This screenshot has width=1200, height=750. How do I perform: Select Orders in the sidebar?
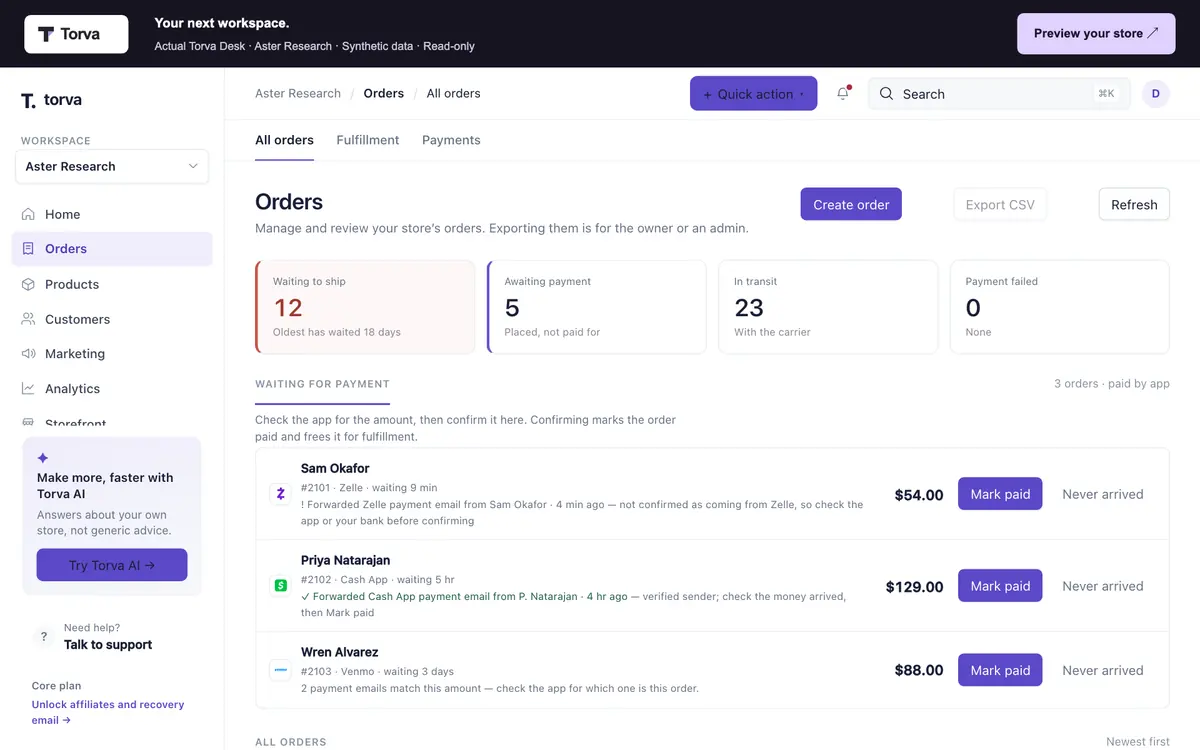(112, 249)
